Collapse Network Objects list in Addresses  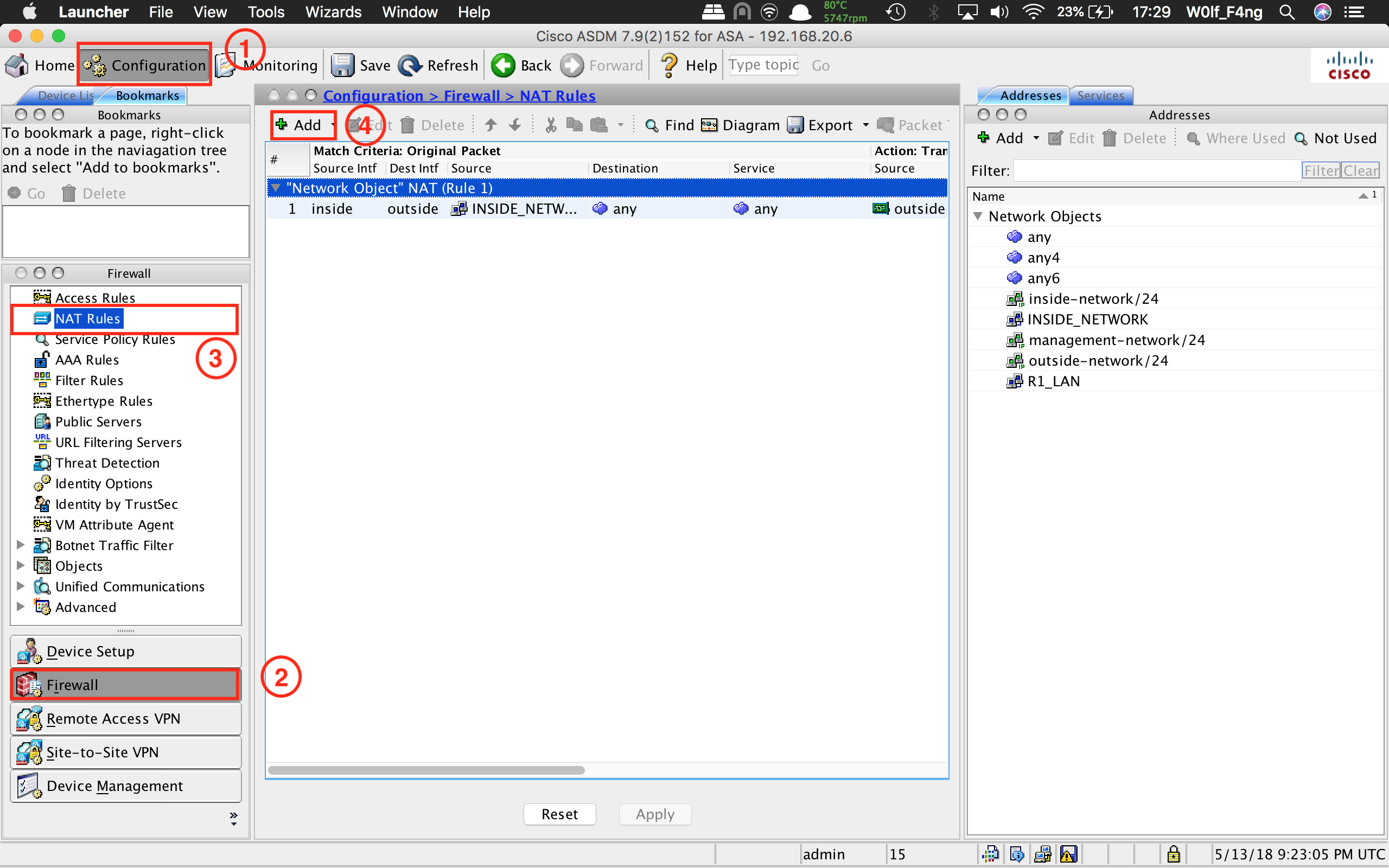point(979,216)
